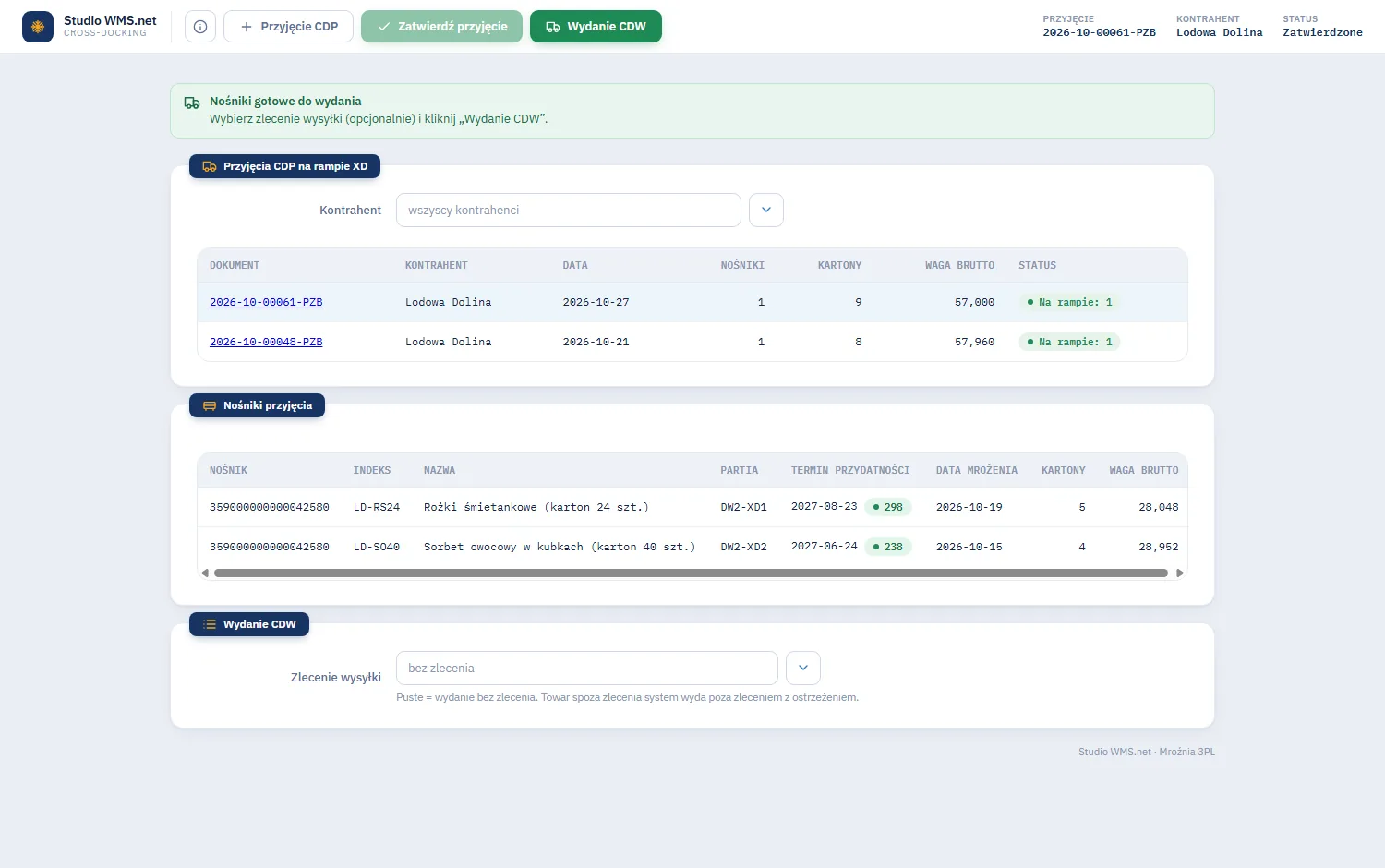
Task: Click forklift icon in Przyjęcia CDP header
Action: coord(210,166)
